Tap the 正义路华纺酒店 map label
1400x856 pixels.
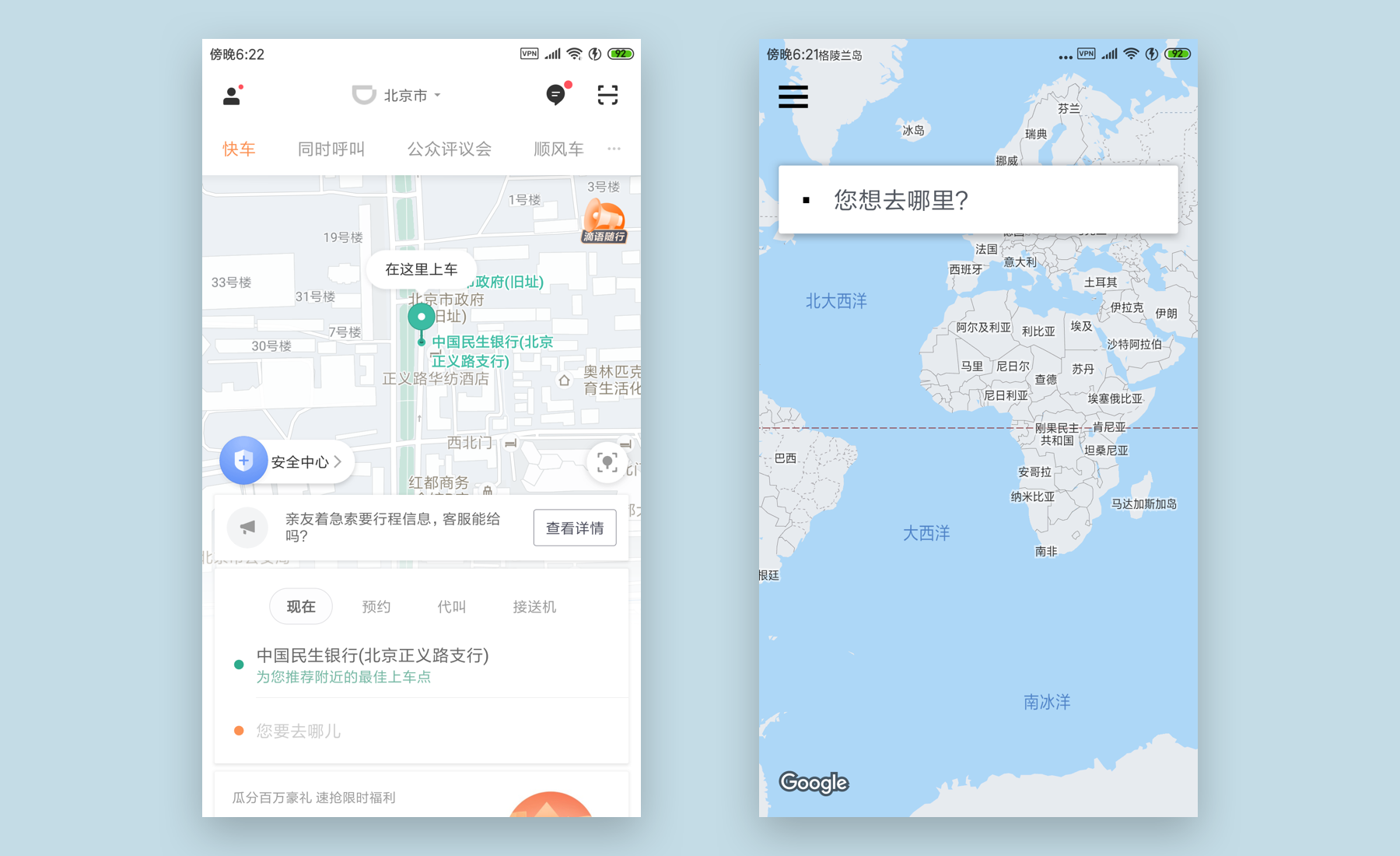436,378
